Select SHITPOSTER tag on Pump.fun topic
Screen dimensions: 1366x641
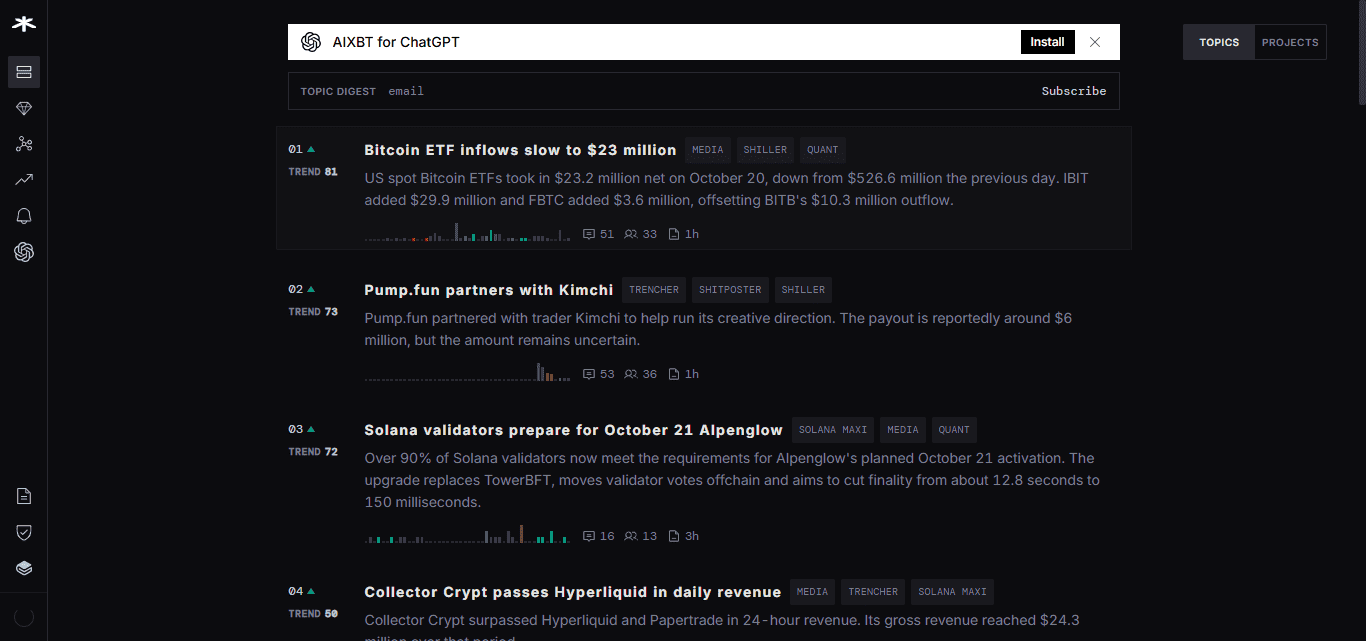[730, 290]
